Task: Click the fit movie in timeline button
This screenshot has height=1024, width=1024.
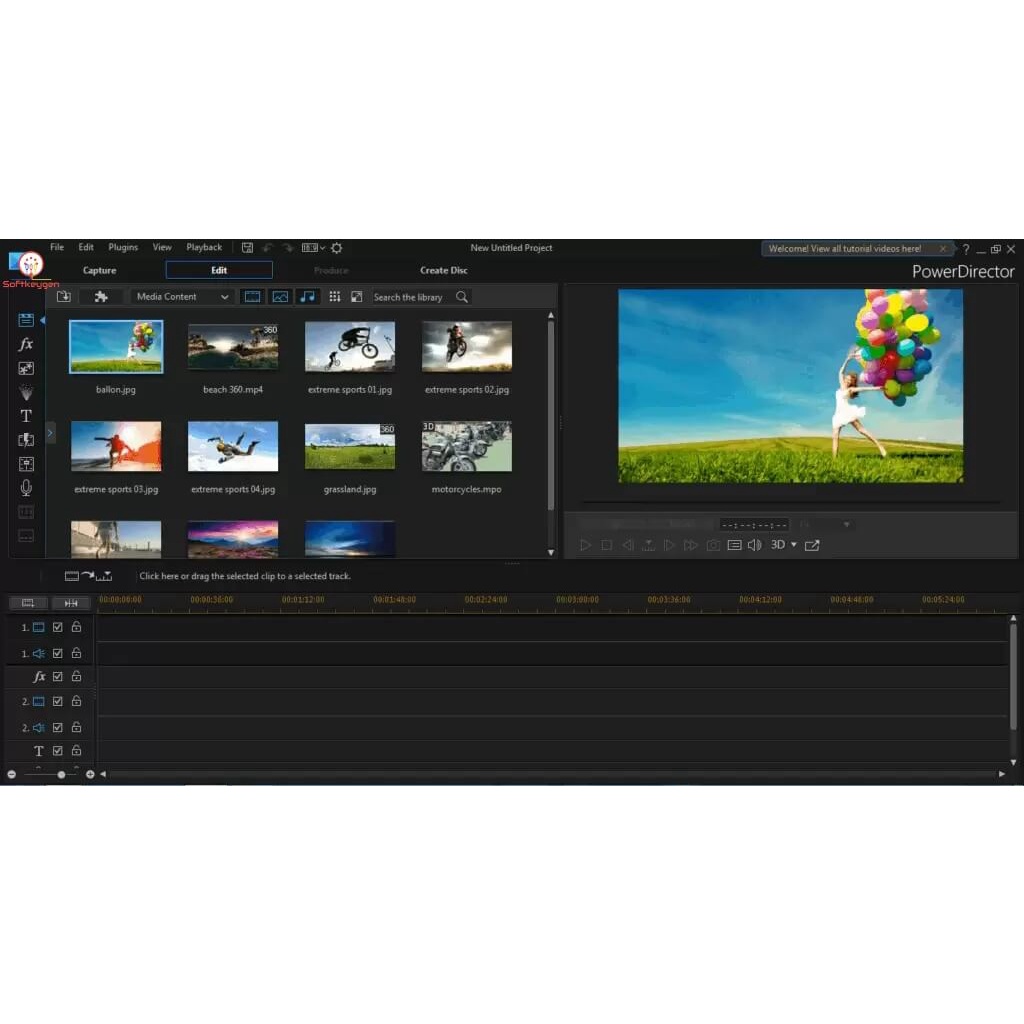Action: 71,603
